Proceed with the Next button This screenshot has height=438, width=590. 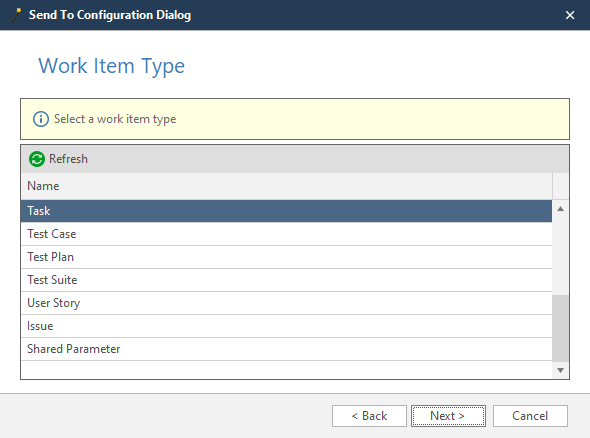[x=448, y=416]
